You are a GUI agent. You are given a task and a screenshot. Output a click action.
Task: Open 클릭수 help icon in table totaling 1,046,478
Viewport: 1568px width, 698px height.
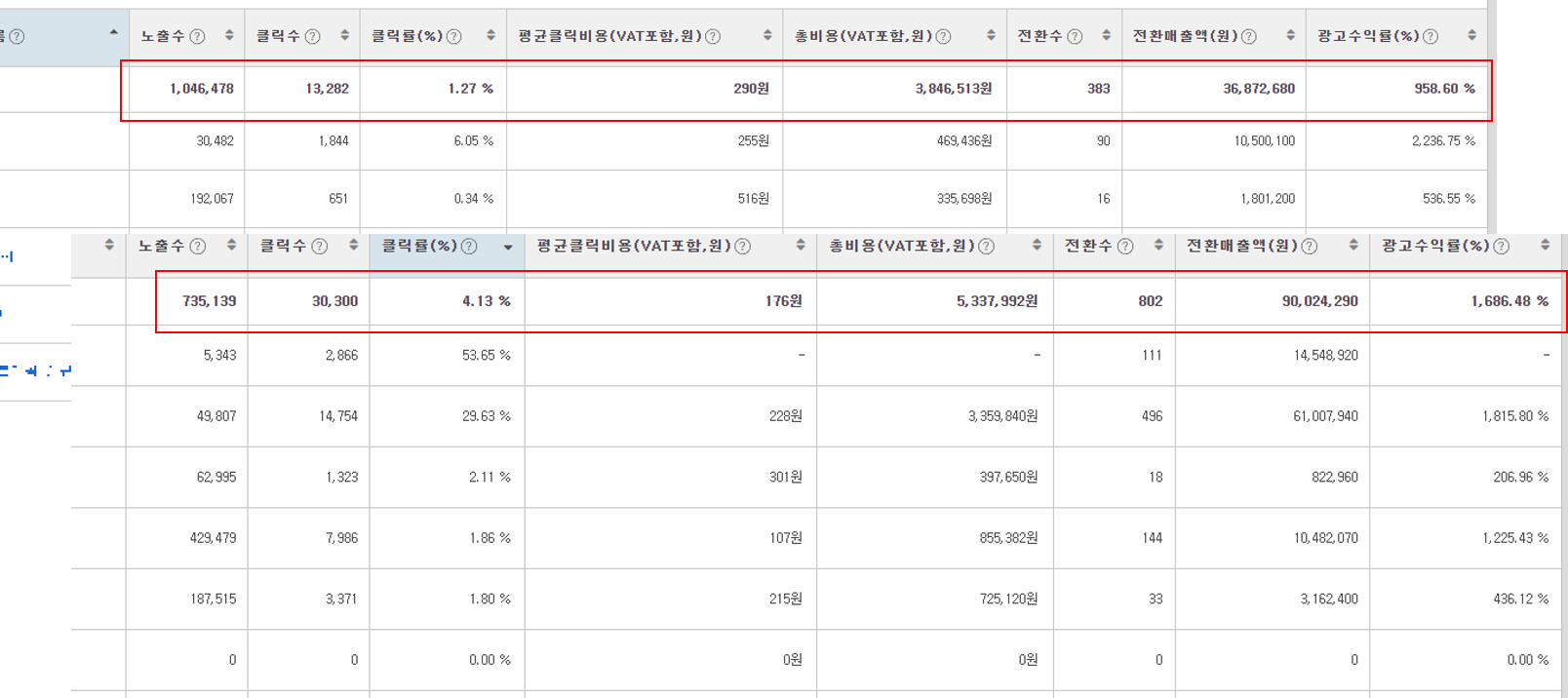(x=312, y=36)
